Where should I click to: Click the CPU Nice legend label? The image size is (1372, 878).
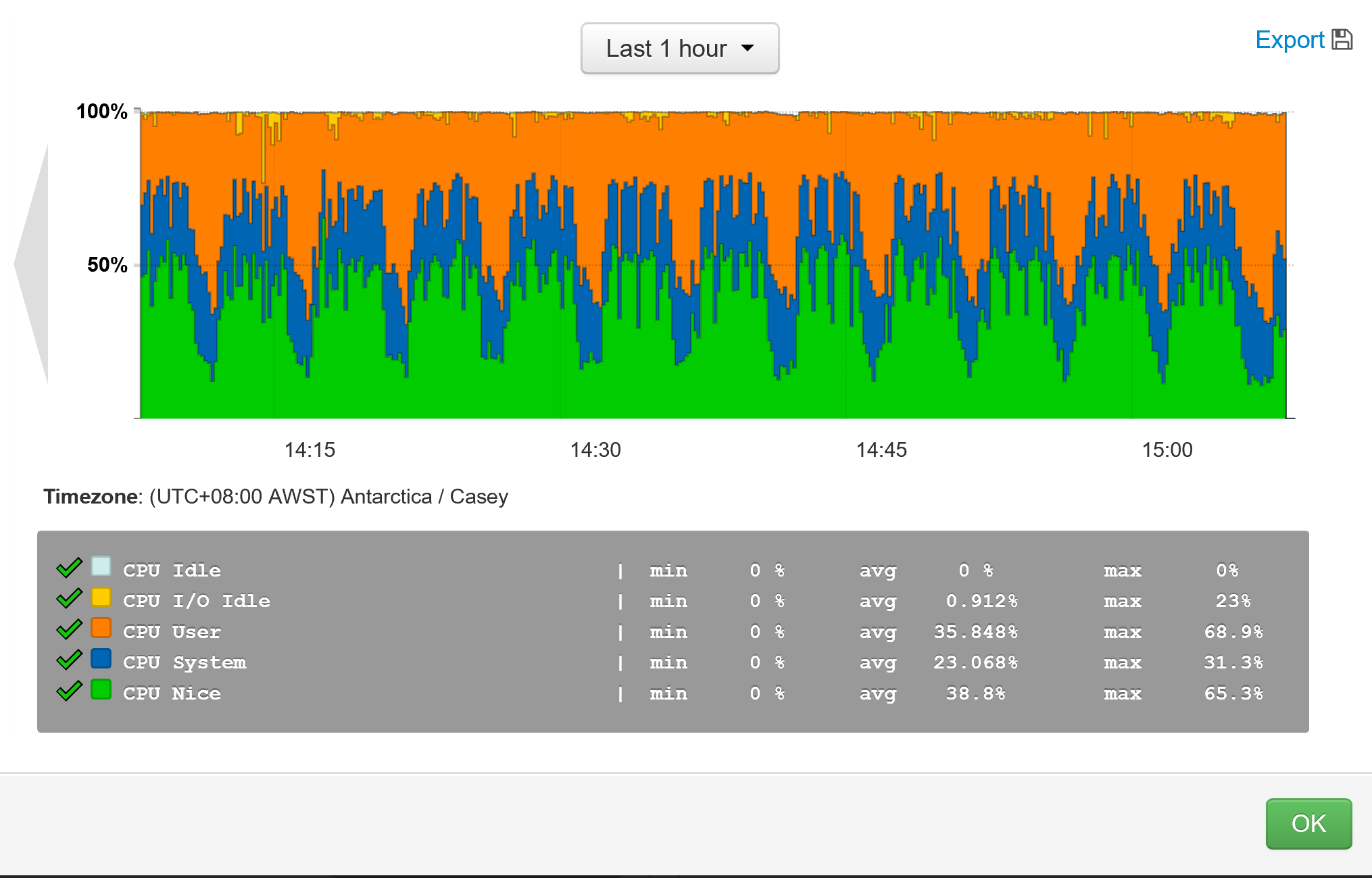point(172,693)
